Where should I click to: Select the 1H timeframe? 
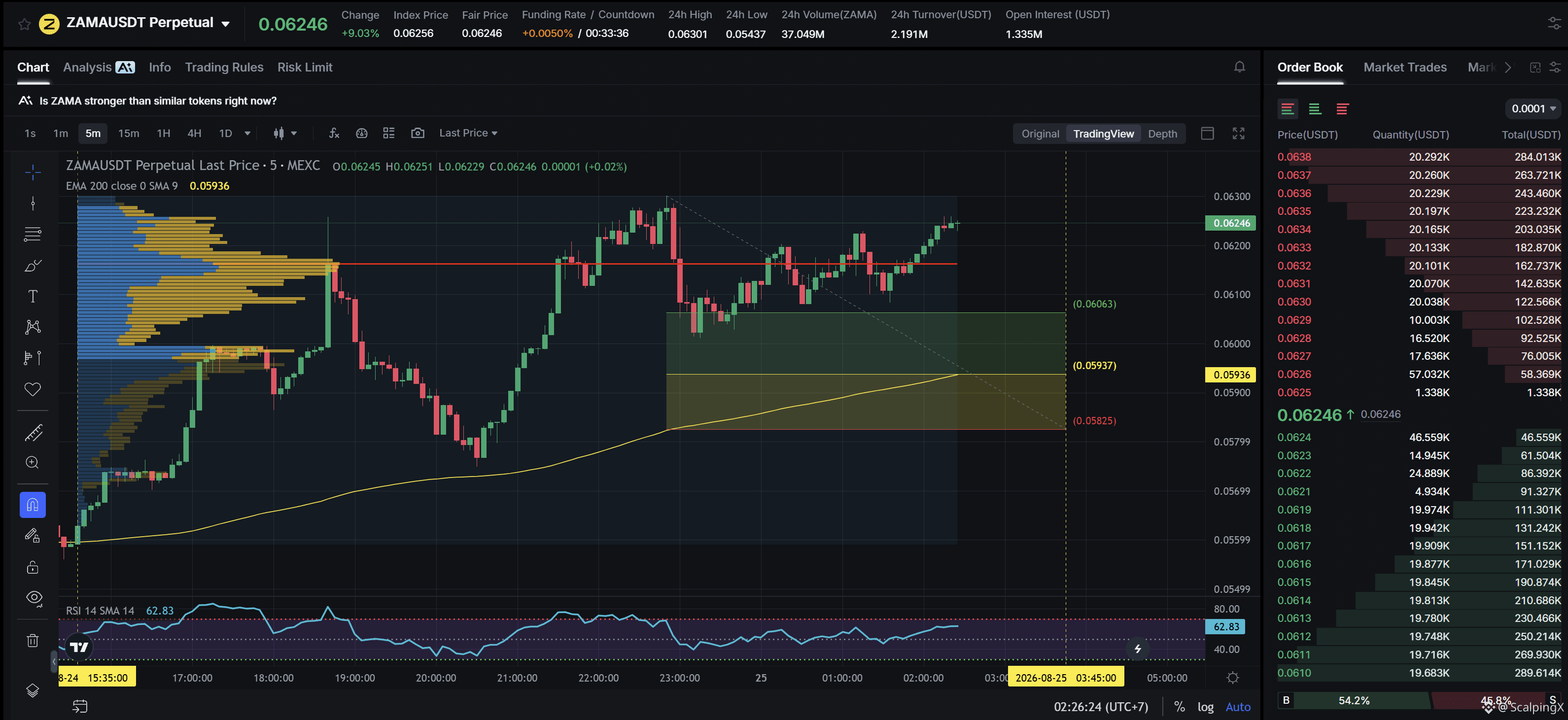(x=163, y=133)
